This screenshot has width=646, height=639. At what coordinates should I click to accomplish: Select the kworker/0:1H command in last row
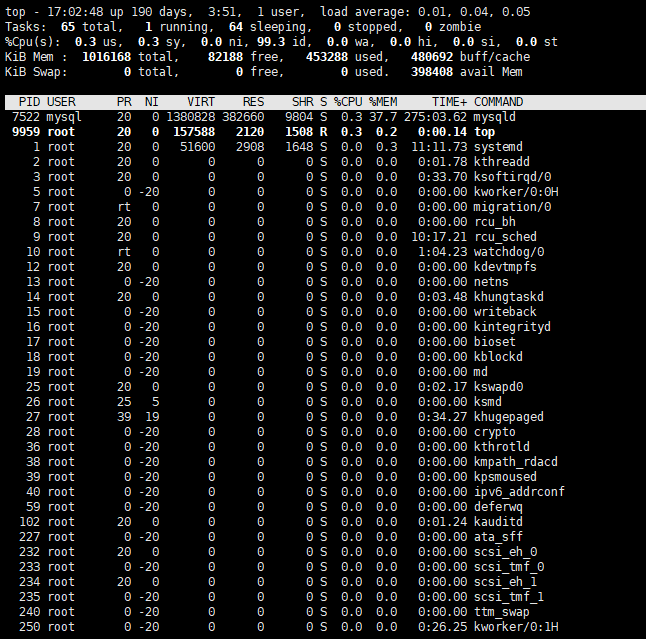pos(515,626)
